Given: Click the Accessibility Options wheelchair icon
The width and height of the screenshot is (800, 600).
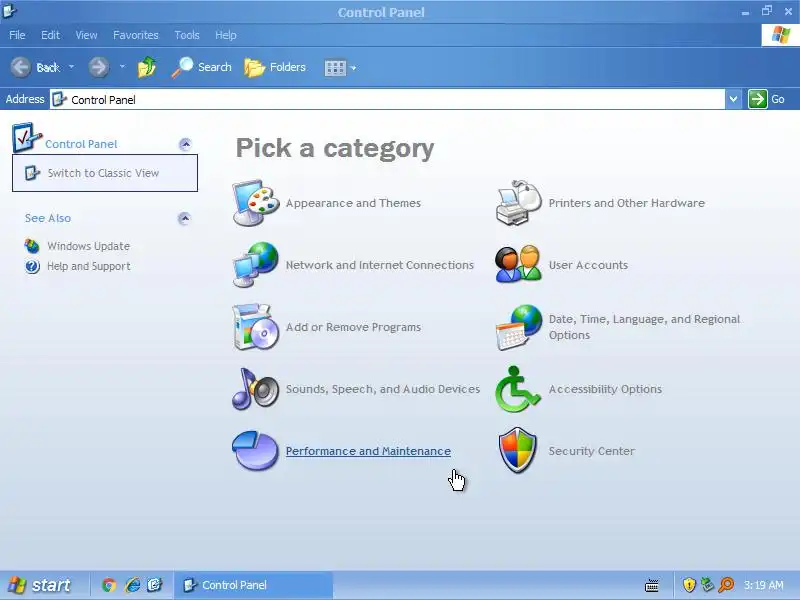Looking at the screenshot, I should (x=517, y=389).
